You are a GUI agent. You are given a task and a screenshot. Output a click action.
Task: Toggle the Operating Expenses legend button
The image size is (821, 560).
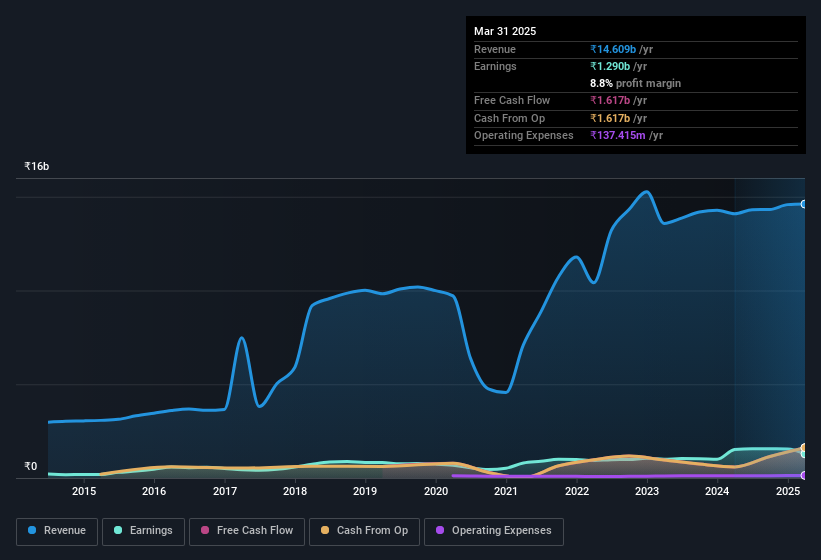tap(494, 531)
